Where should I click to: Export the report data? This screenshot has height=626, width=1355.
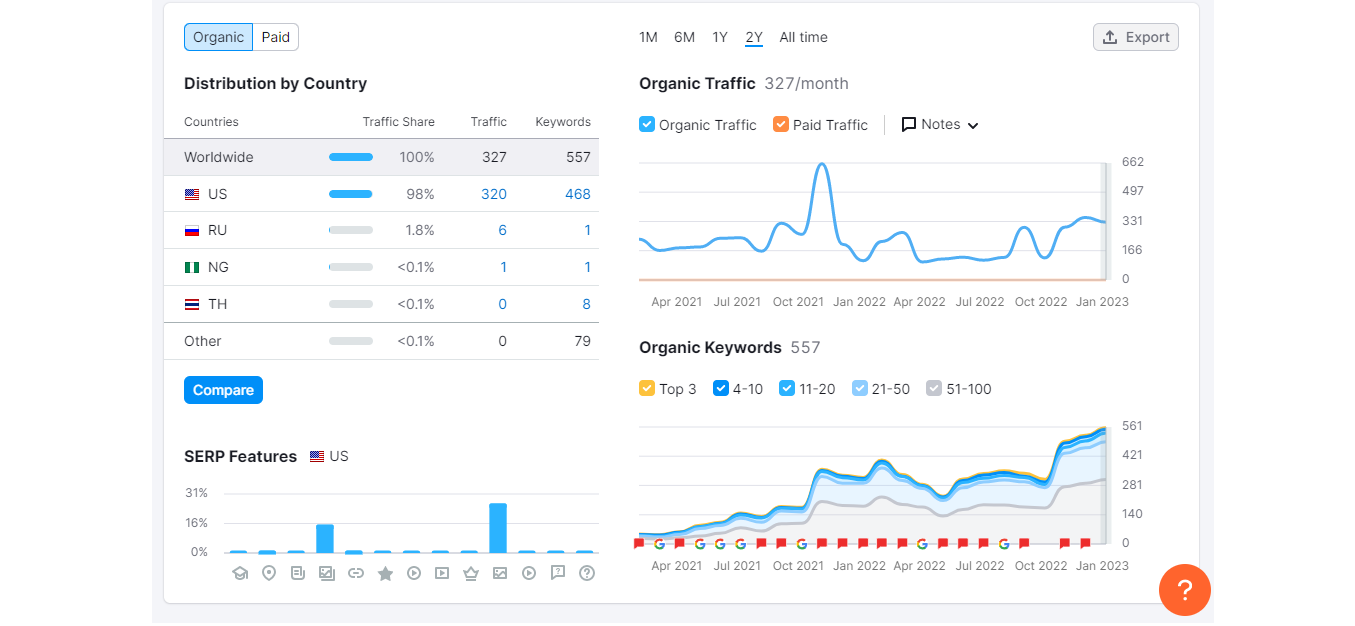[1136, 37]
